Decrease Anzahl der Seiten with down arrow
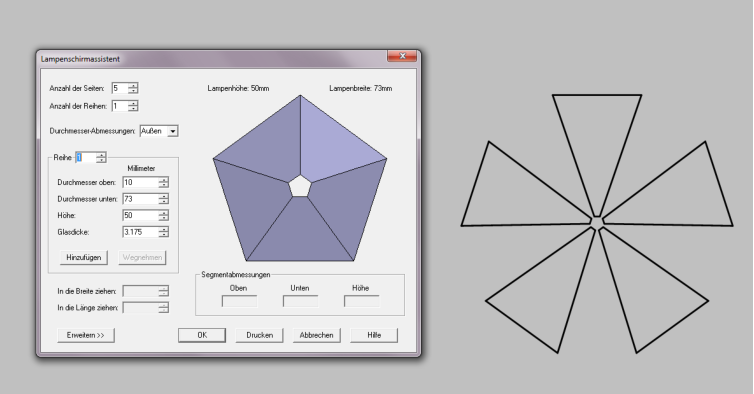The image size is (754, 394). (x=133, y=91)
